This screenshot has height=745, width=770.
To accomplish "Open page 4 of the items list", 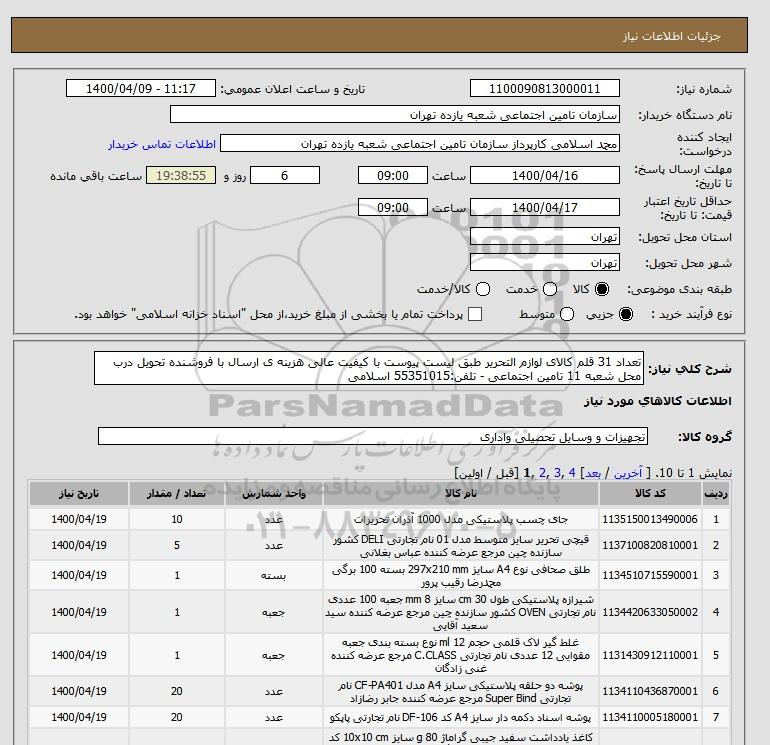I will coord(572,473).
